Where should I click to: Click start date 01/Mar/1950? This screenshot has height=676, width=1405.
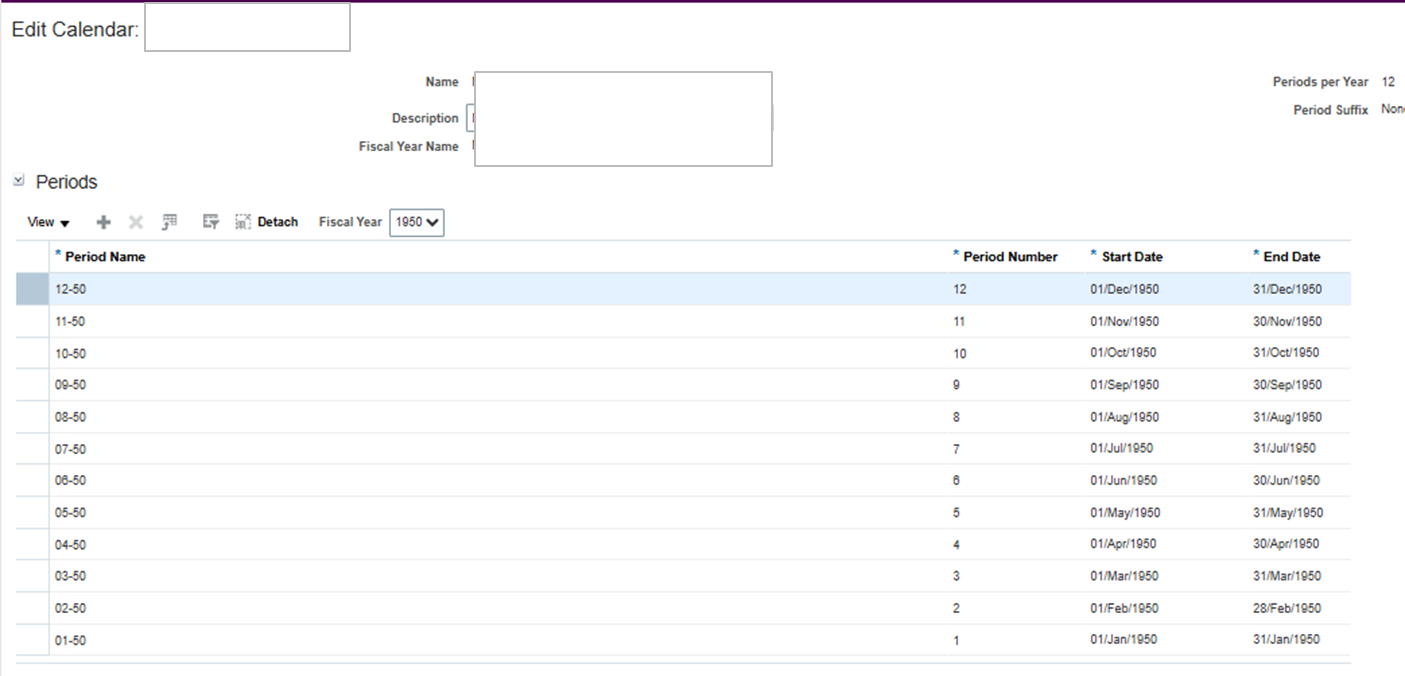pos(1124,576)
